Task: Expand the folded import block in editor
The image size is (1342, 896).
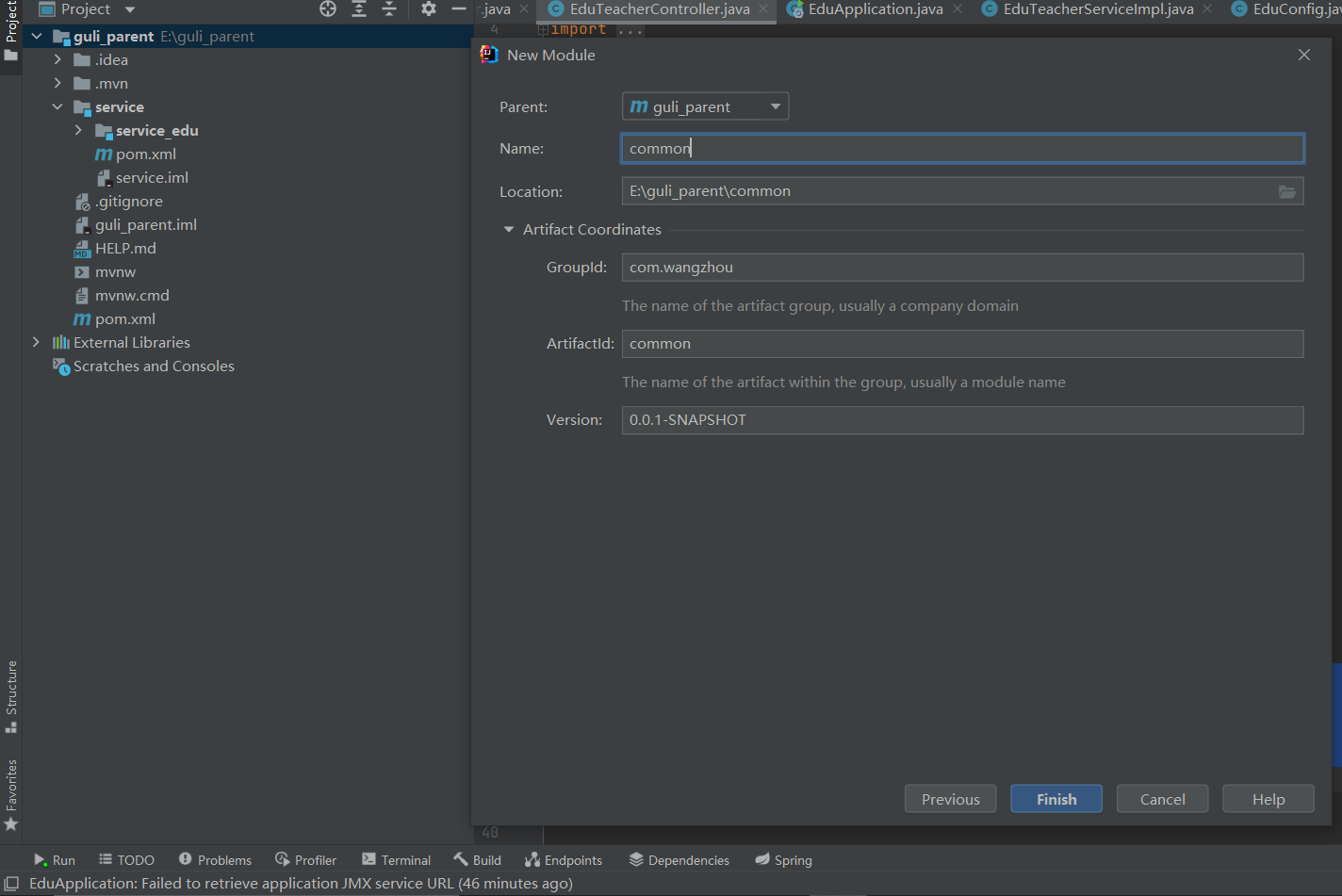Action: click(543, 29)
